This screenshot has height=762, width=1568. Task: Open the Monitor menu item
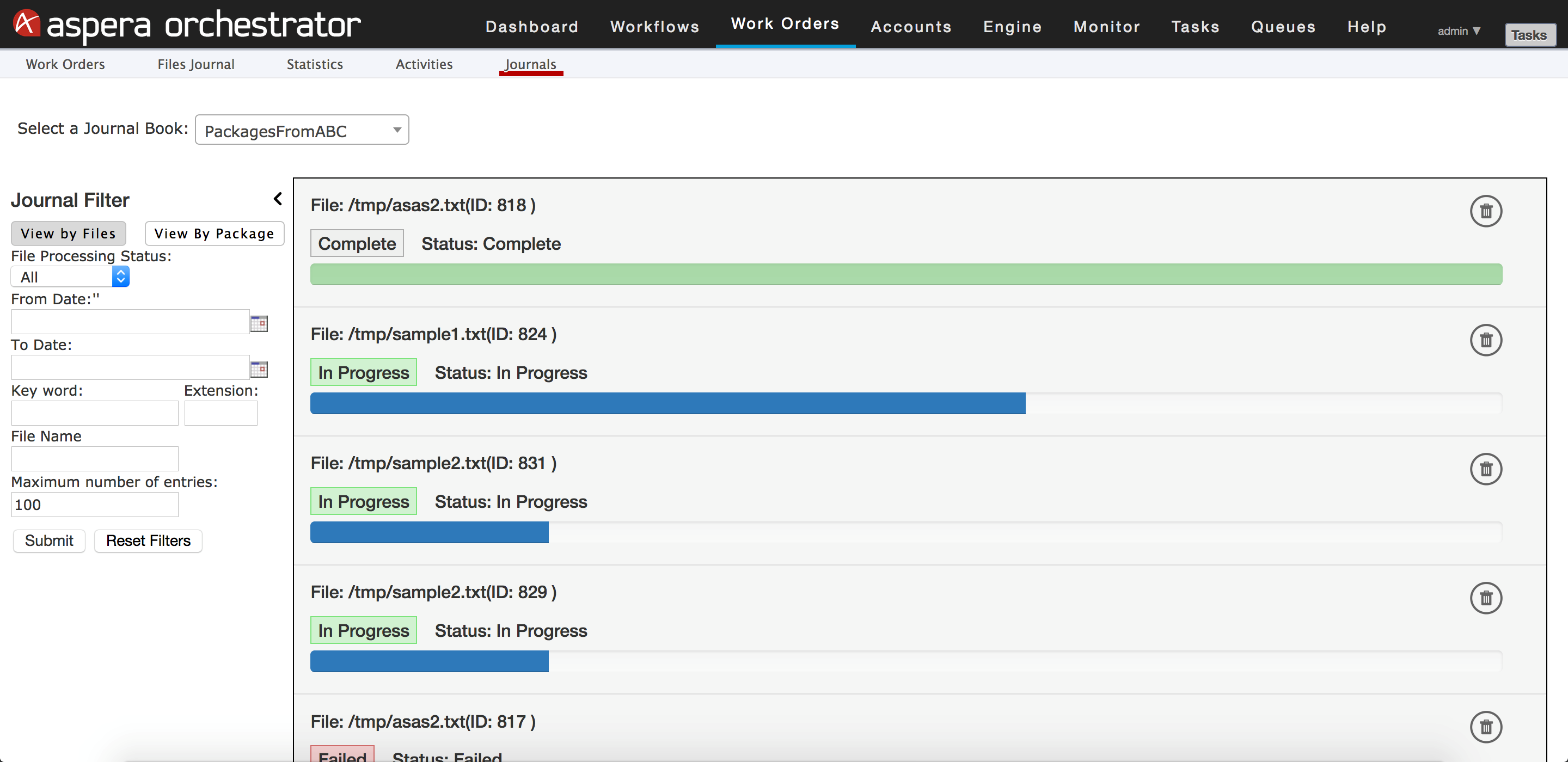(x=1107, y=27)
